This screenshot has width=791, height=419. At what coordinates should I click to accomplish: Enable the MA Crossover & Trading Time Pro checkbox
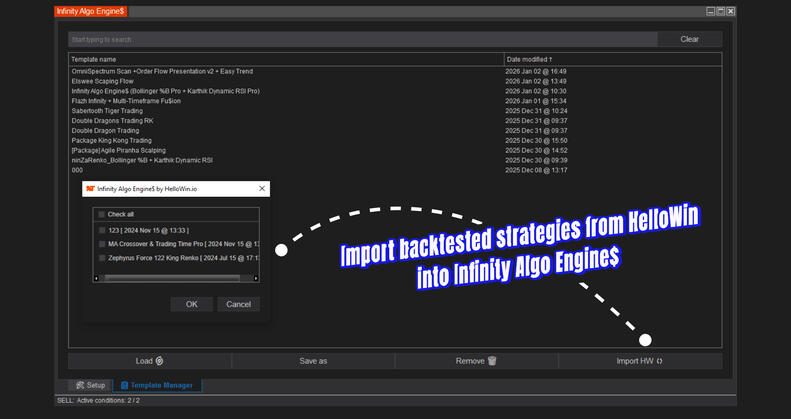point(101,243)
